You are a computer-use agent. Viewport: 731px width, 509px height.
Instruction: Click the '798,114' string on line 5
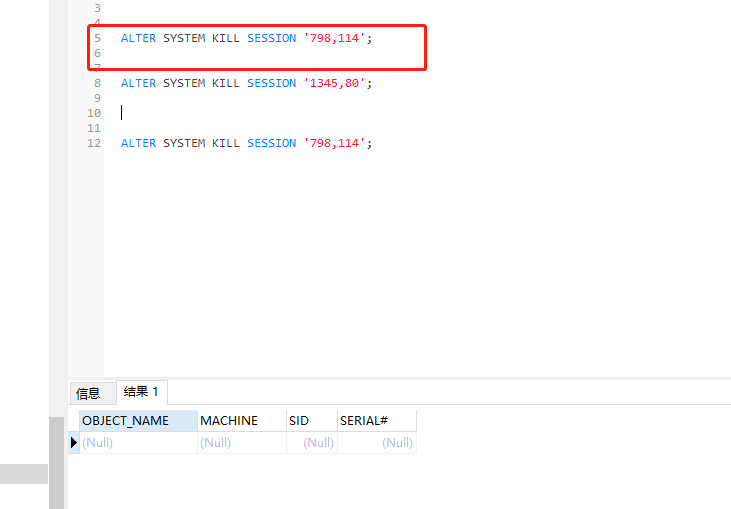[334, 38]
